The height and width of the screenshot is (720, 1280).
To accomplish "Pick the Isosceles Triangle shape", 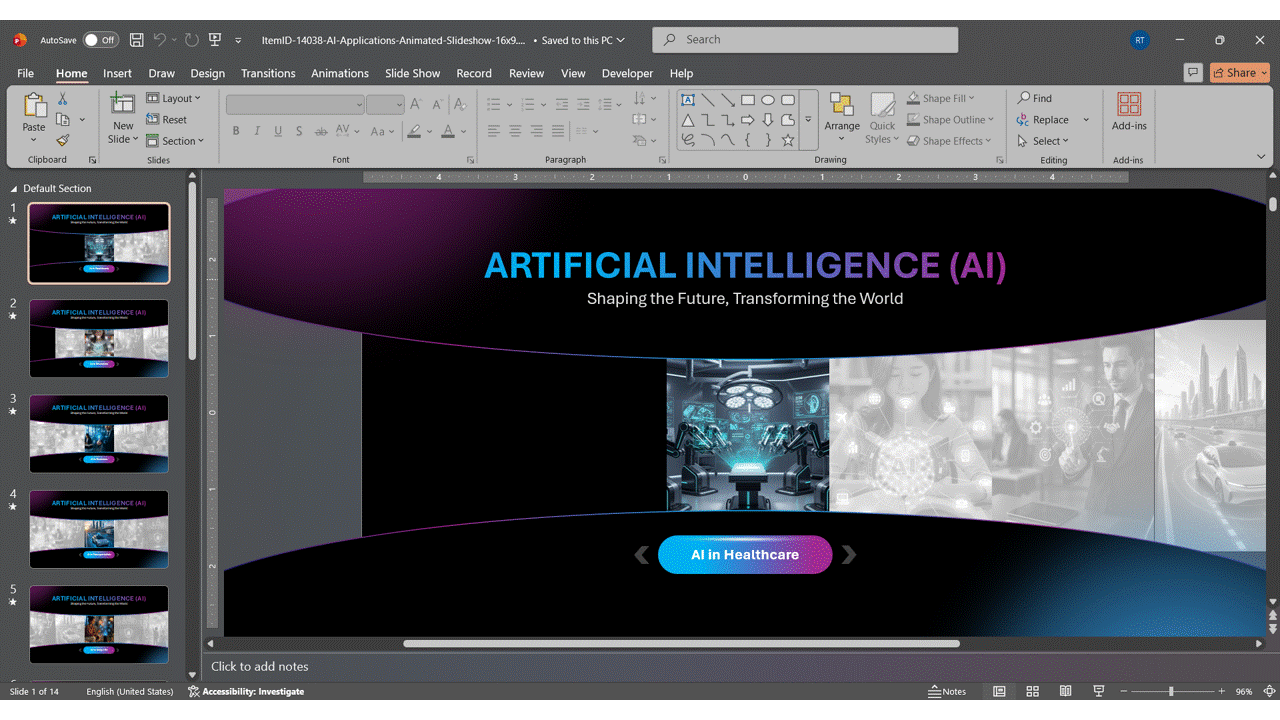I will click(688, 120).
